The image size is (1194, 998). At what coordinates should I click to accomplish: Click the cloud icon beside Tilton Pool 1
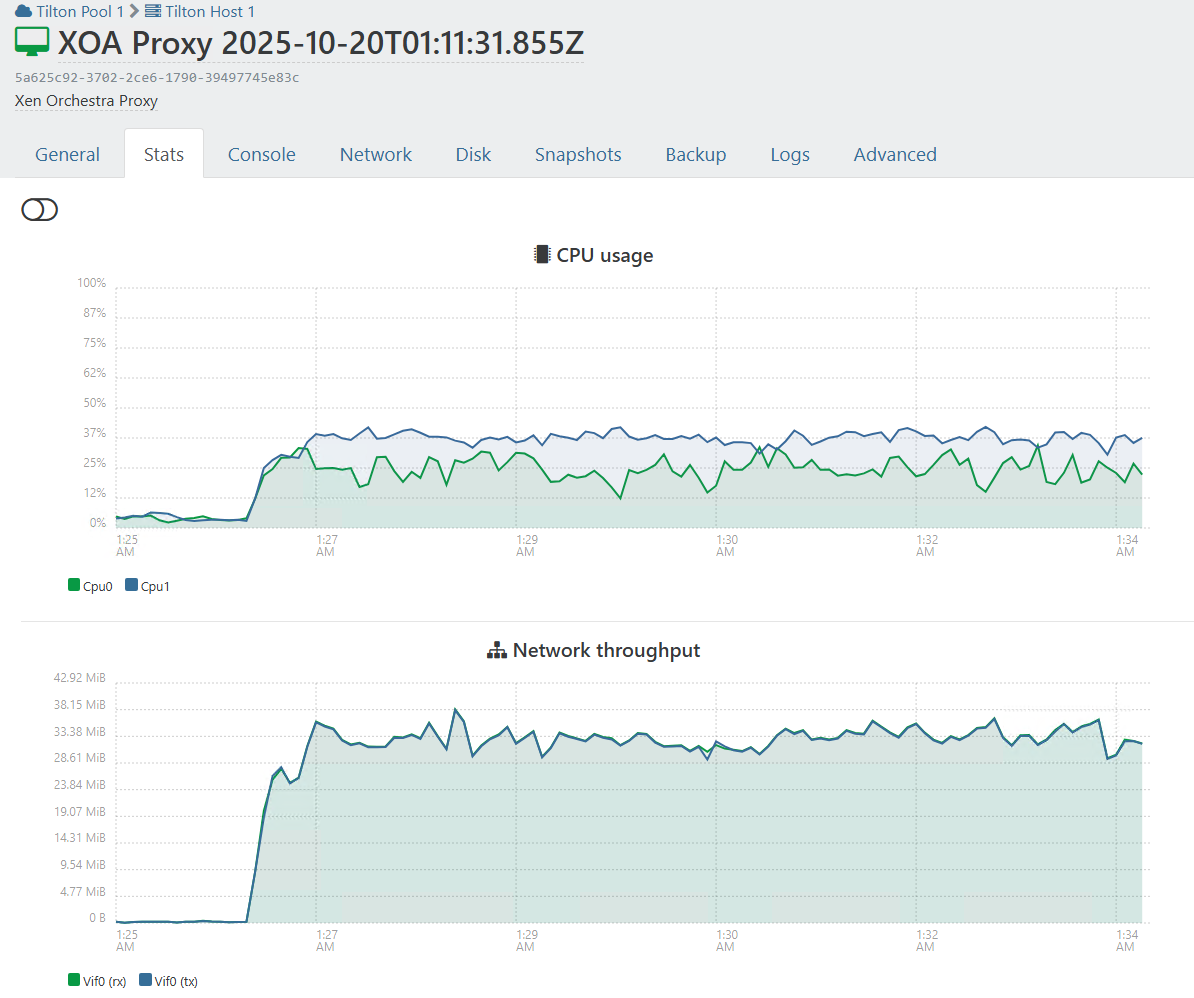click(23, 12)
